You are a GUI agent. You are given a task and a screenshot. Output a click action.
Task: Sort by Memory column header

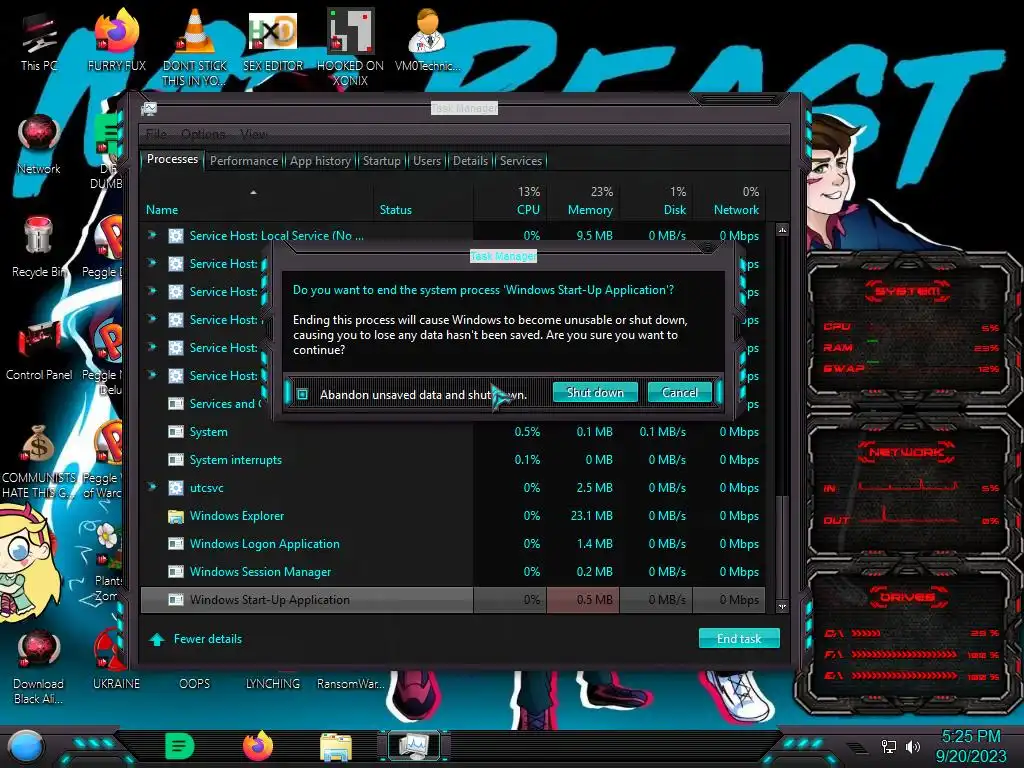point(590,210)
